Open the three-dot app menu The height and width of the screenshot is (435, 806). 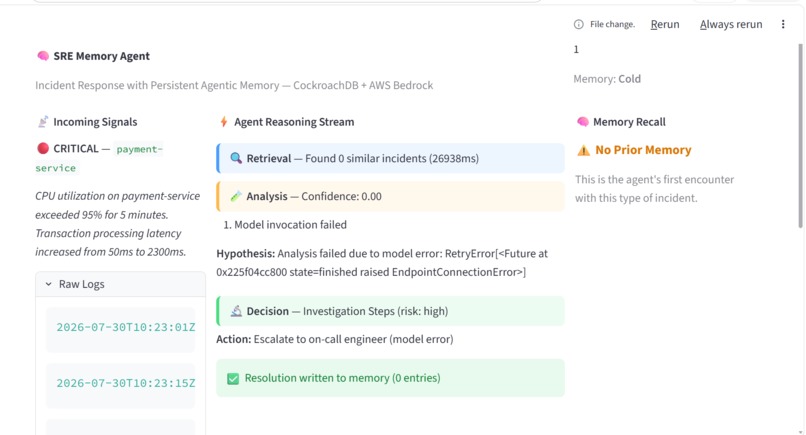(783, 24)
